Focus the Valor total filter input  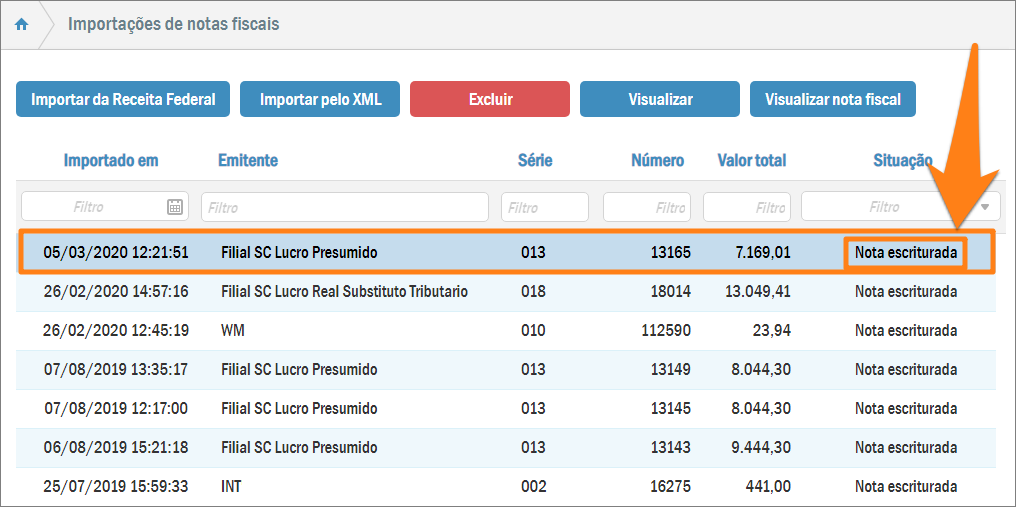(x=746, y=207)
